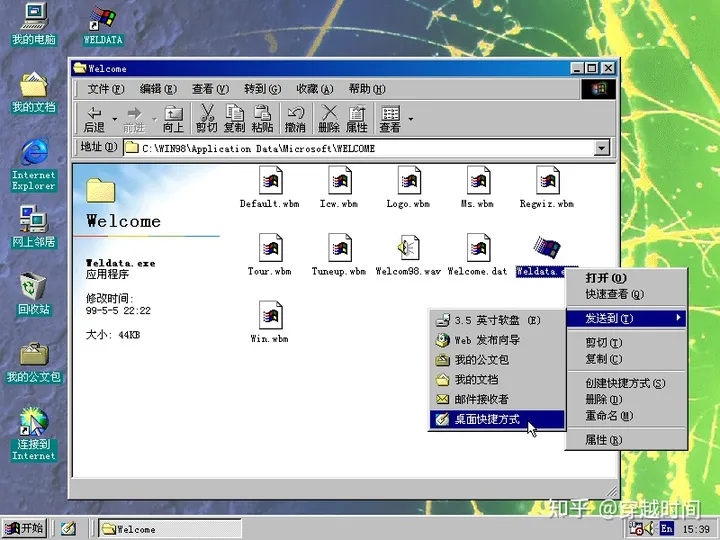Send to 邮件接收者 mail recipient
Screen dimensions: 720x540
(497, 399)
